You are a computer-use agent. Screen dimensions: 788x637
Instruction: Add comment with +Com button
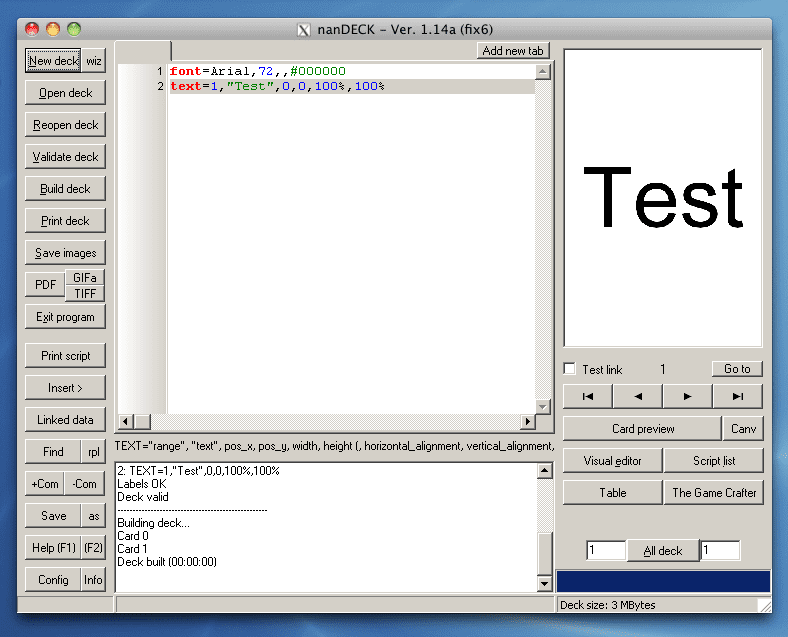[45, 484]
